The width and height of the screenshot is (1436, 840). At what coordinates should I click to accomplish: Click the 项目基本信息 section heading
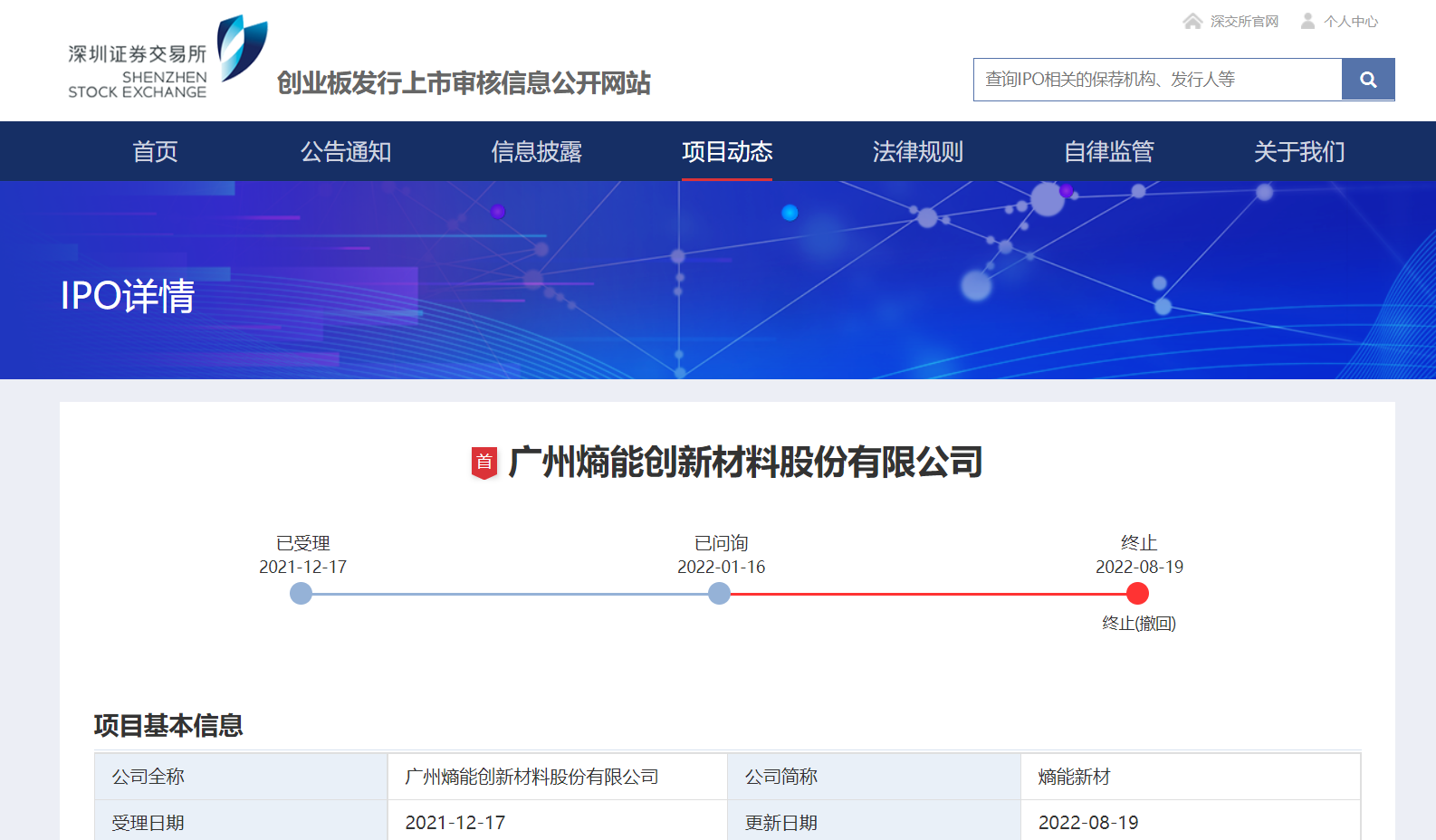point(168,726)
